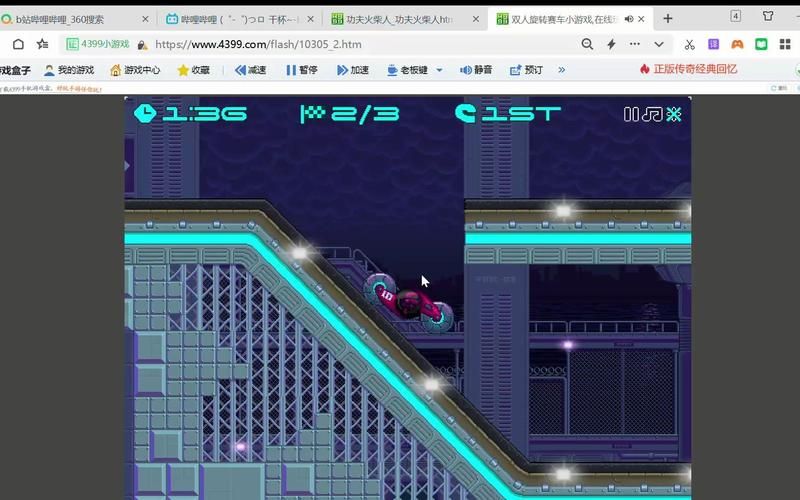
Task: Expand the address bar dropdown chevron
Action: (x=659, y=44)
